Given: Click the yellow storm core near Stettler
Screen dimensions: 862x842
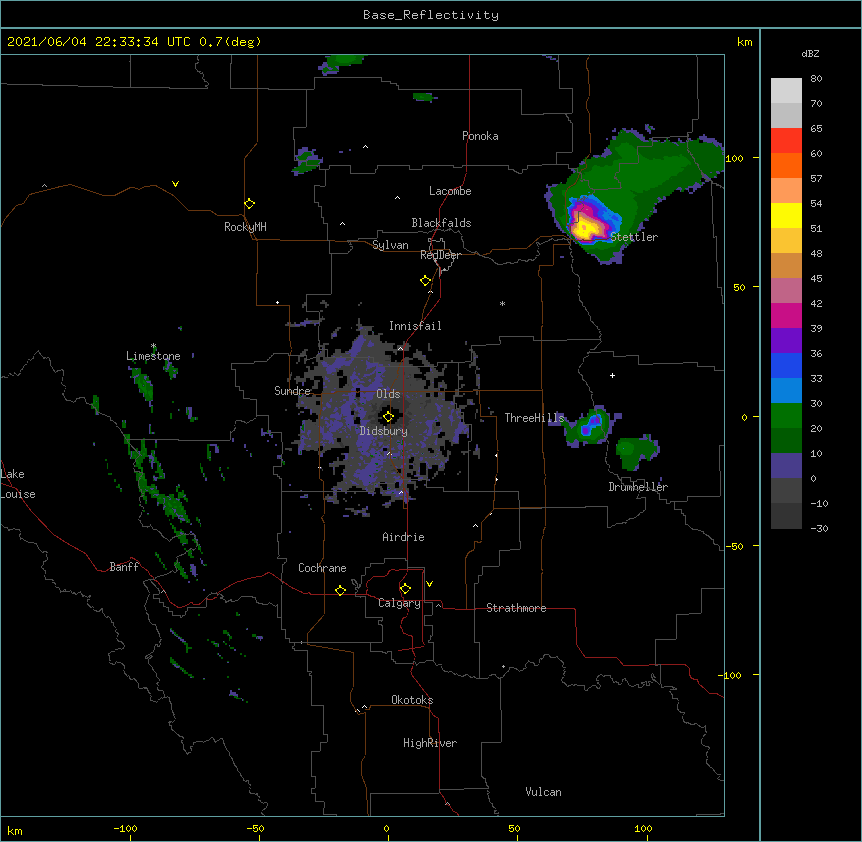Looking at the screenshot, I should [588, 226].
